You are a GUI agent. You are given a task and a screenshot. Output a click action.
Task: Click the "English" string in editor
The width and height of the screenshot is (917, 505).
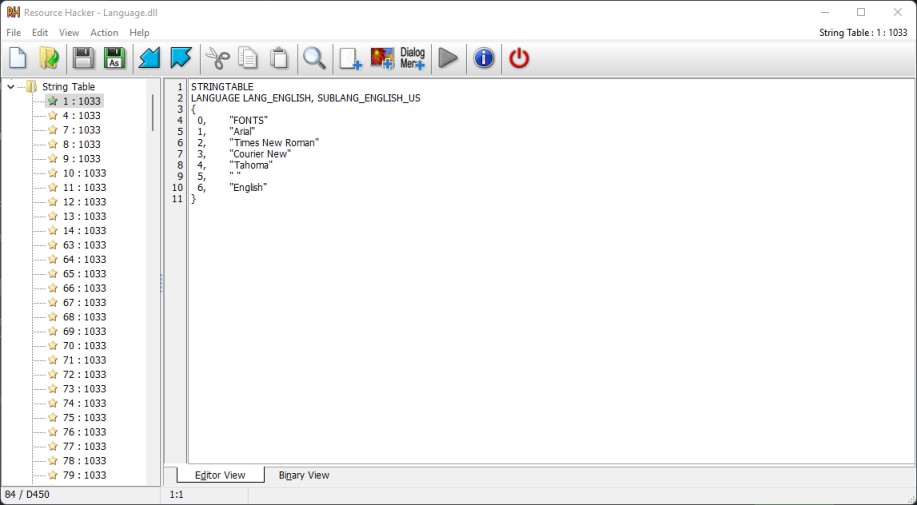coord(248,188)
